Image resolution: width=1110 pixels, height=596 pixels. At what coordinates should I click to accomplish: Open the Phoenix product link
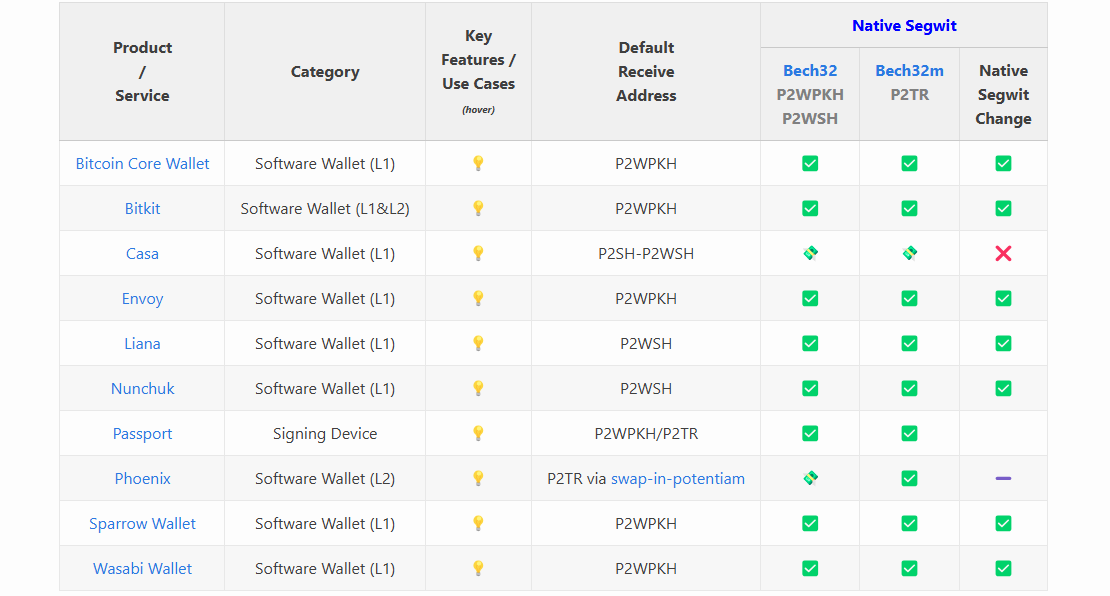pyautogui.click(x=142, y=478)
